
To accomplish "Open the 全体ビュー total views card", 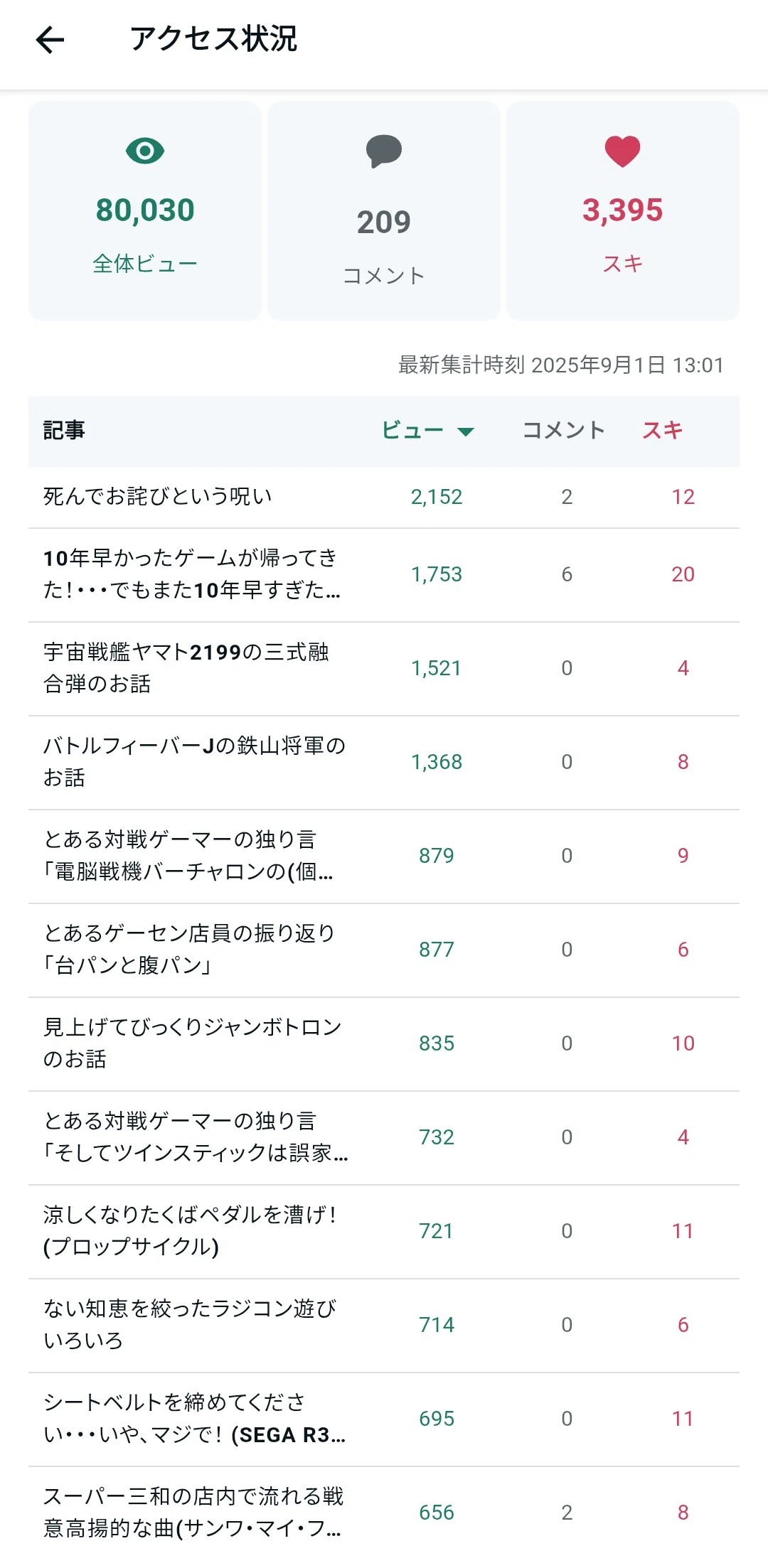I will click(x=145, y=211).
